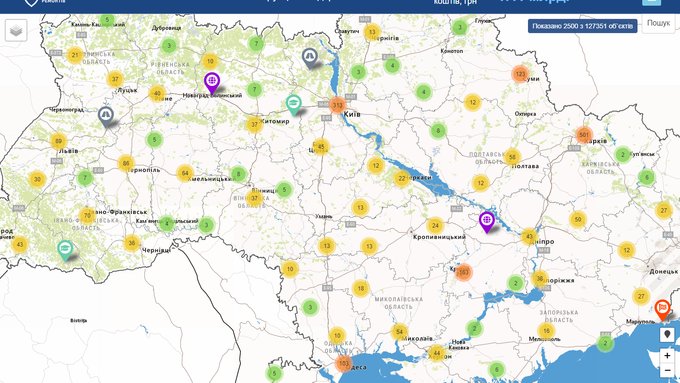
Task: Open the Пошук search button
Action: [x=658, y=23]
